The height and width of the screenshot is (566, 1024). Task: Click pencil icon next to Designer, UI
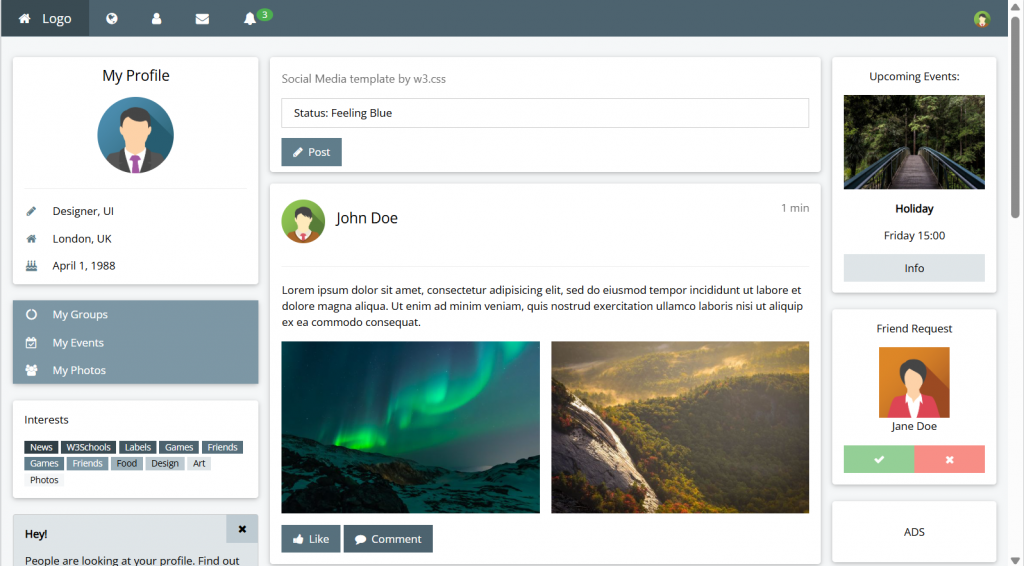pyautogui.click(x=31, y=211)
